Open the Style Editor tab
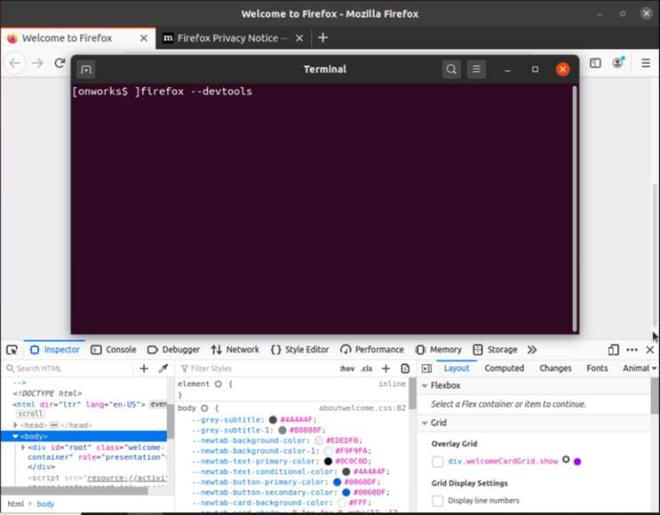 [x=300, y=350]
